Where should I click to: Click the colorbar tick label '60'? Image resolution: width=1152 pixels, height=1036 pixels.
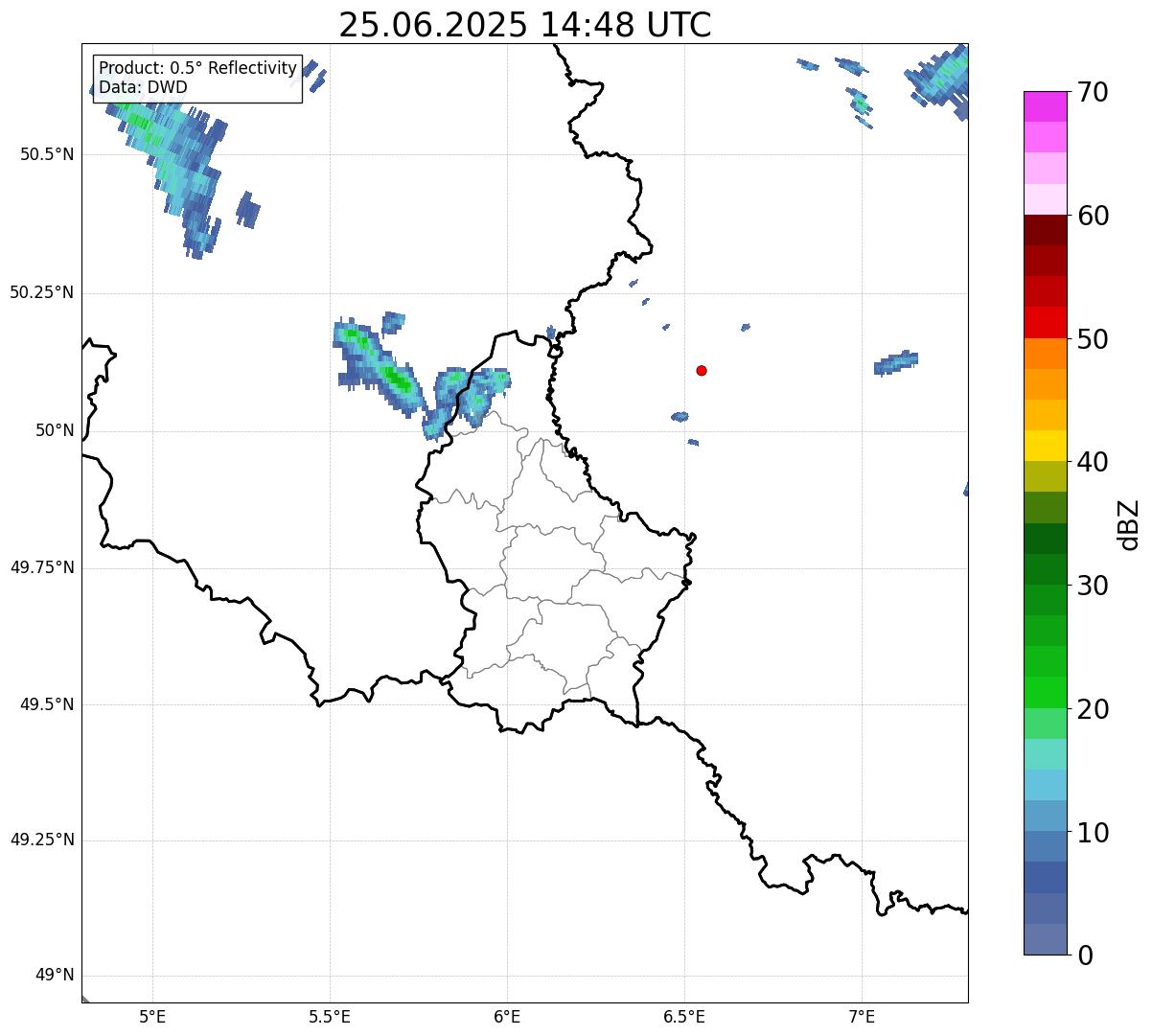[1093, 216]
